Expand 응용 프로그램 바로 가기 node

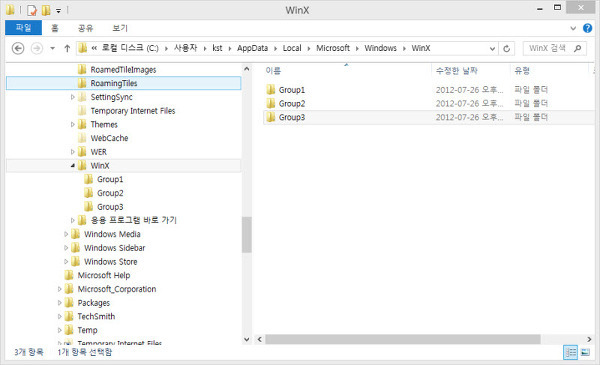[x=72, y=220]
